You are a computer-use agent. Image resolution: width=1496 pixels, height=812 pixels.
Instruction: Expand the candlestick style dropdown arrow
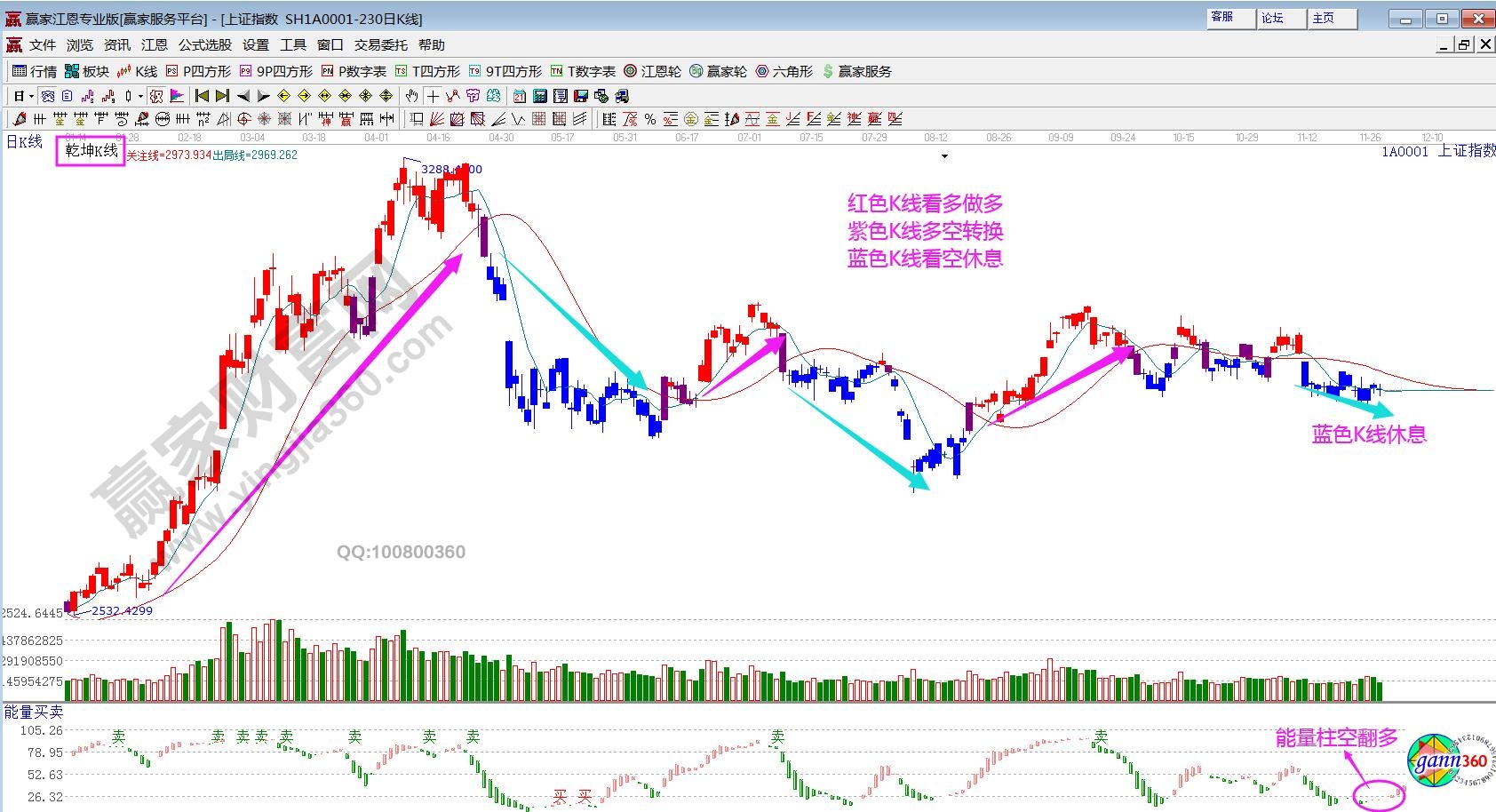click(140, 96)
